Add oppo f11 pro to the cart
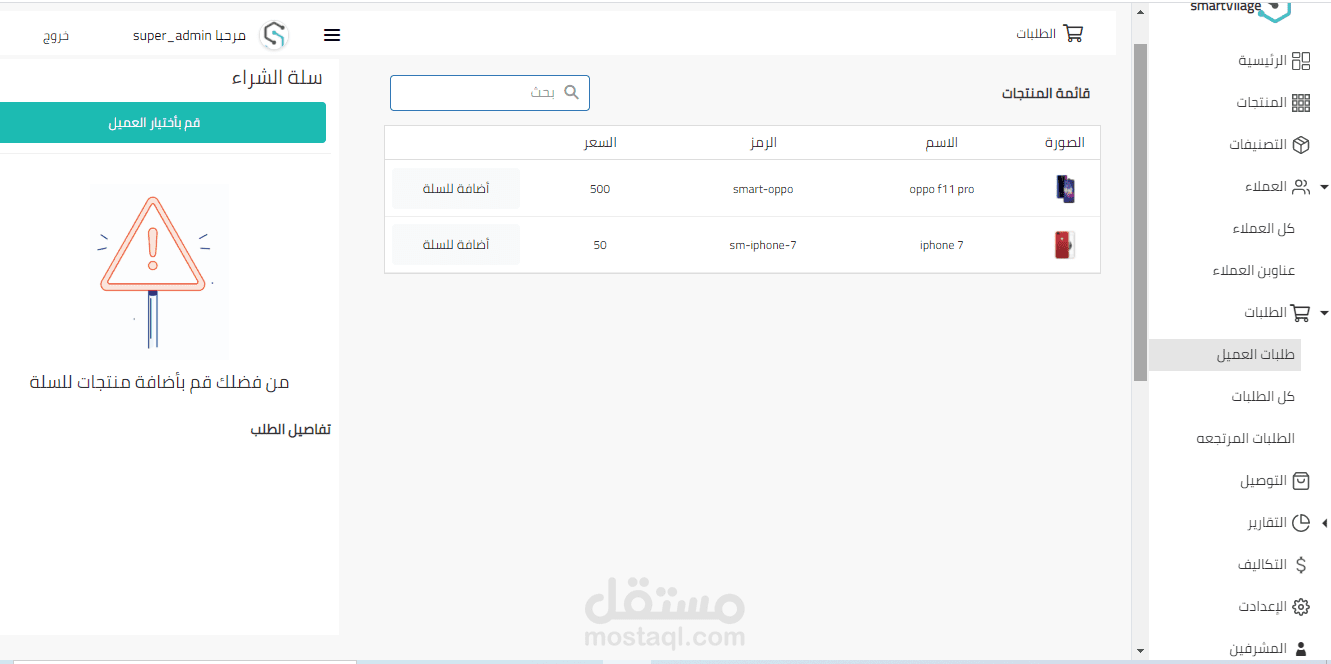The height and width of the screenshot is (664, 1331). pyautogui.click(x=455, y=188)
